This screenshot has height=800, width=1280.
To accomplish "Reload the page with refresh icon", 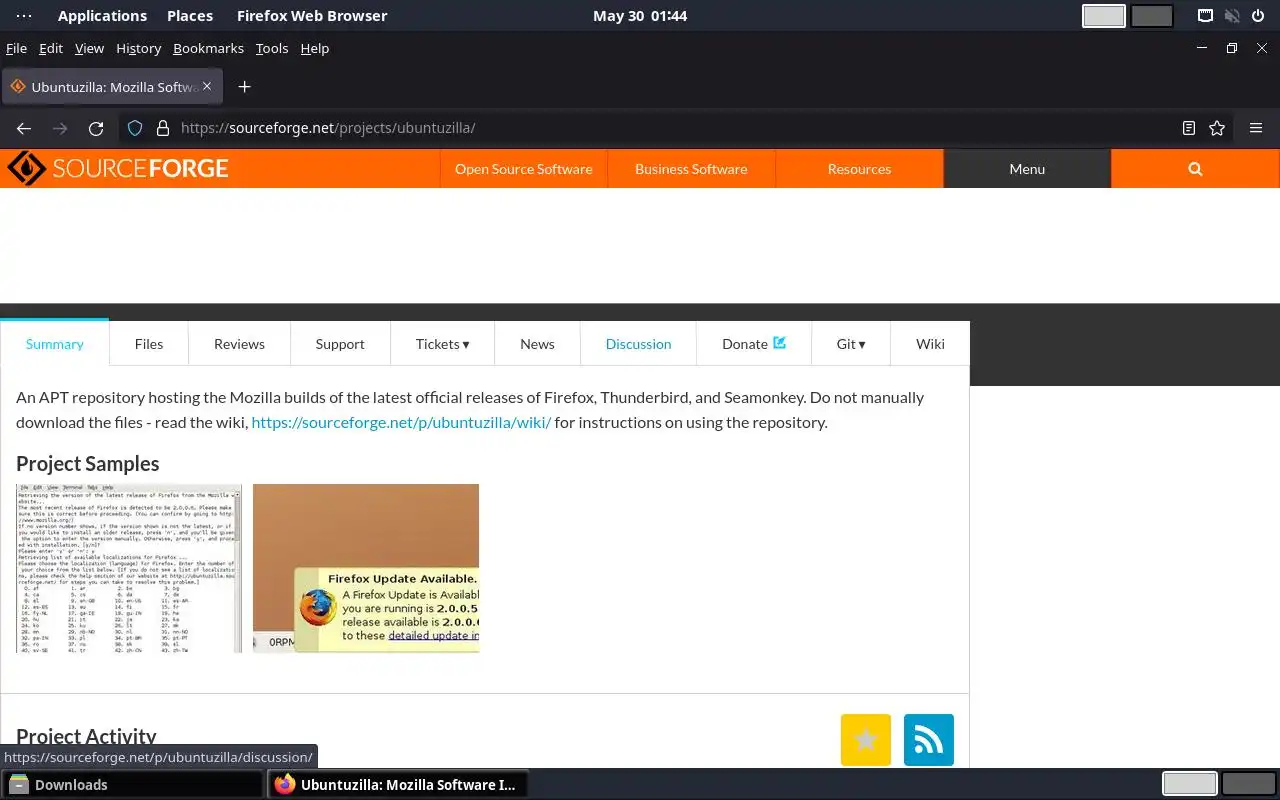I will (96, 128).
